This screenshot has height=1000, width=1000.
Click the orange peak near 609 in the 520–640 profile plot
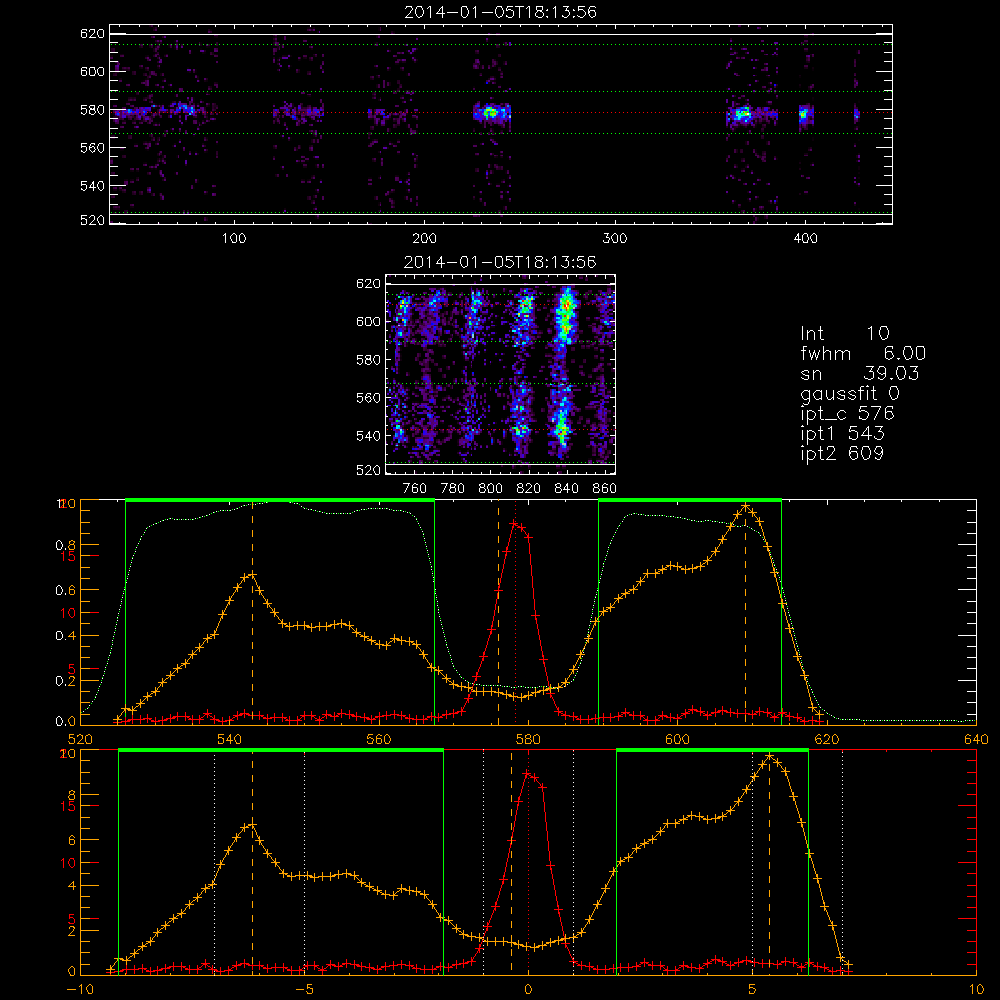(x=745, y=506)
